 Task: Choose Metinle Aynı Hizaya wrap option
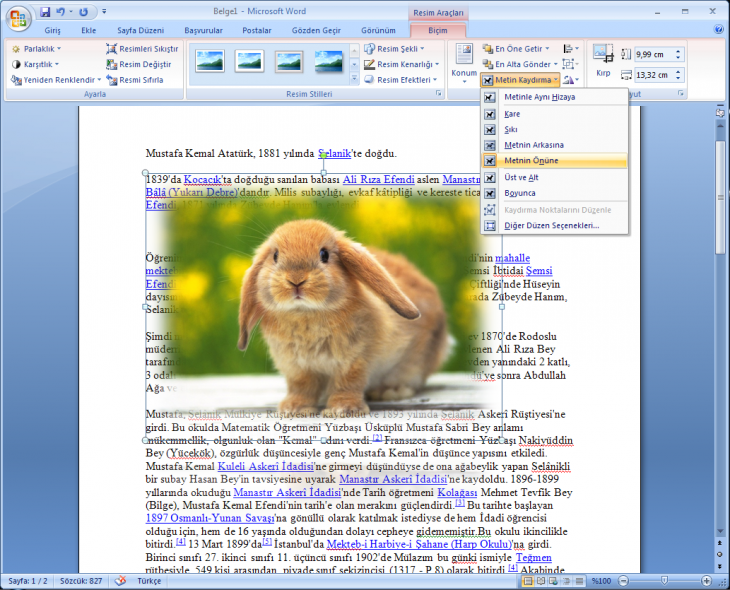(554, 97)
